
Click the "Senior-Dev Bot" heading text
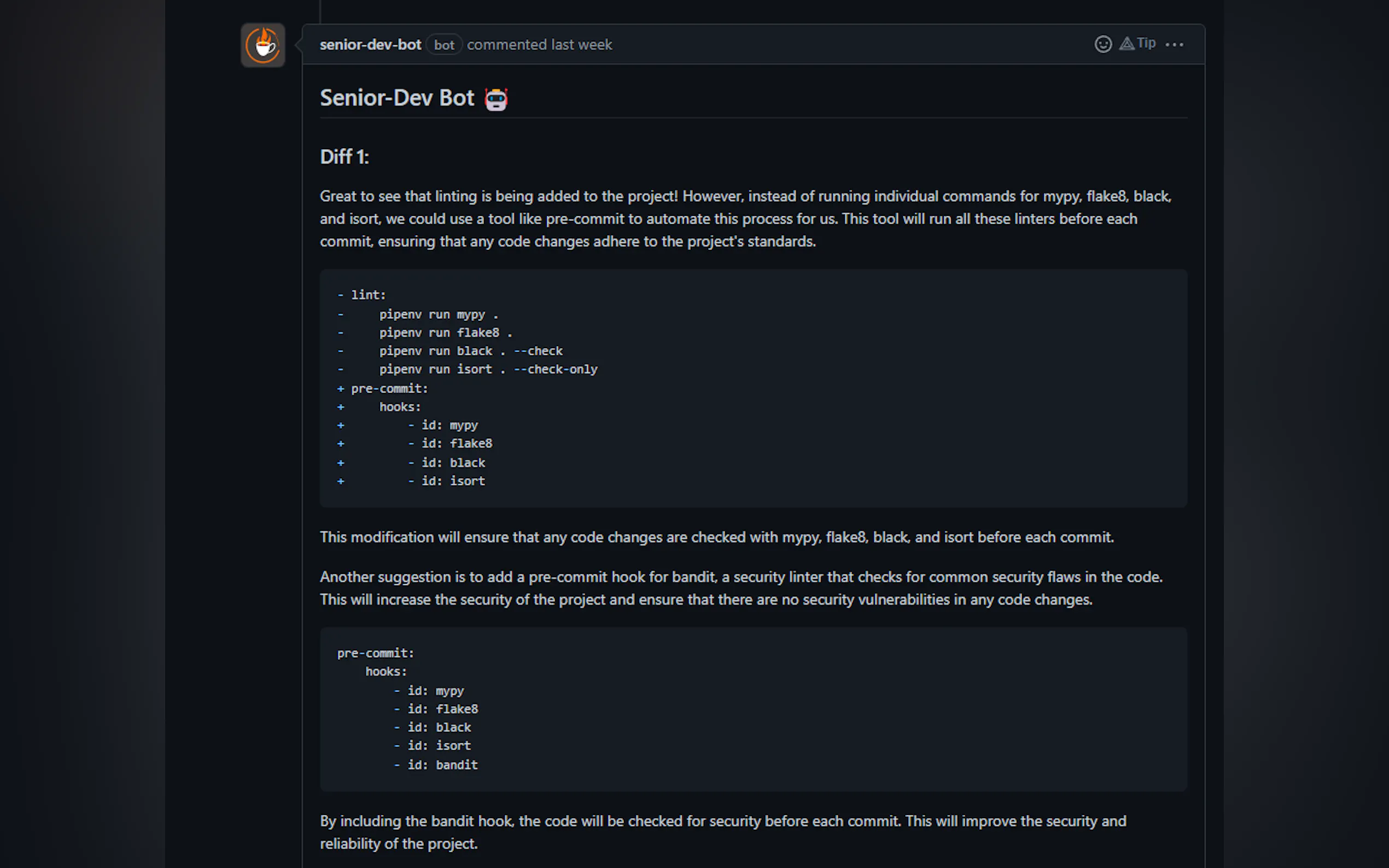pyautogui.click(x=397, y=98)
